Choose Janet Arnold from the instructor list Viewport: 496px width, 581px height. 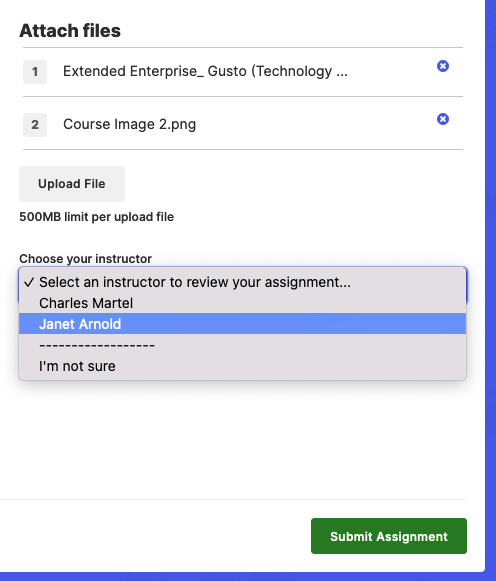(242, 324)
